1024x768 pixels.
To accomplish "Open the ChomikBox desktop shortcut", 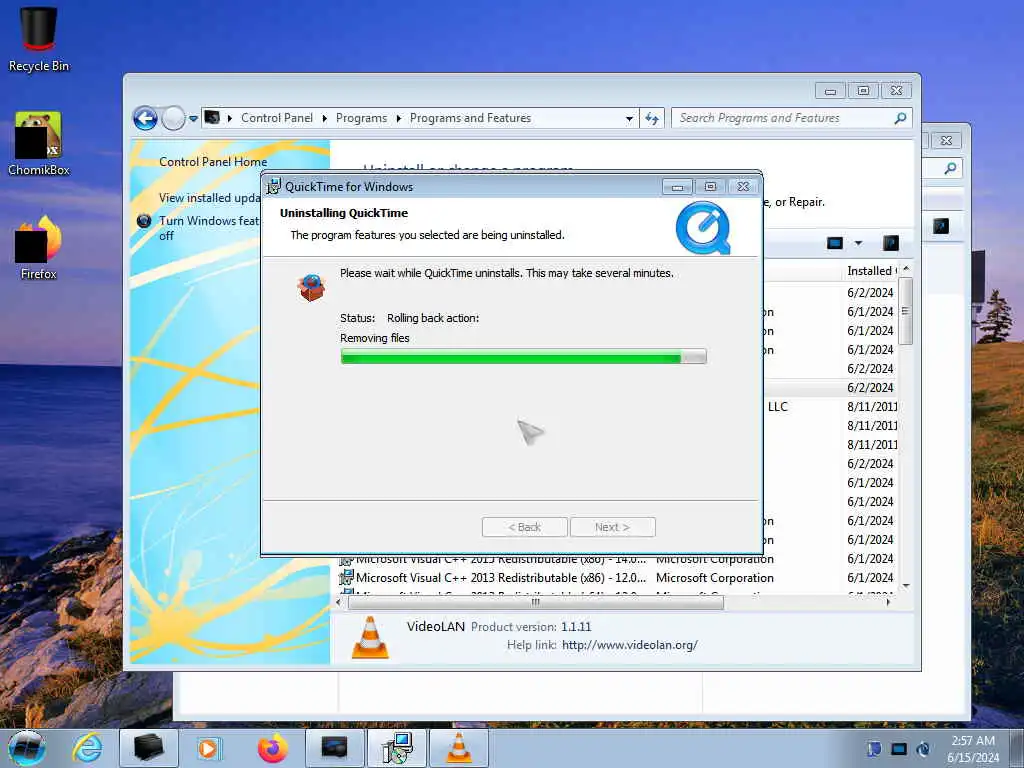I will point(39,144).
